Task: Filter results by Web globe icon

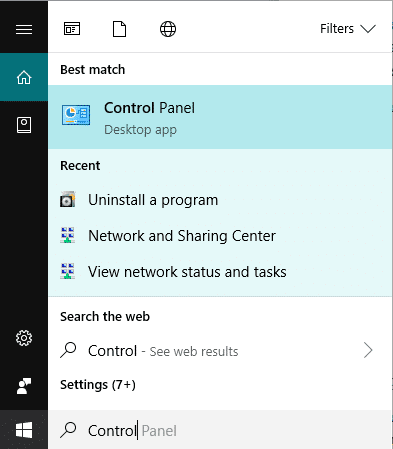Action: (x=168, y=29)
